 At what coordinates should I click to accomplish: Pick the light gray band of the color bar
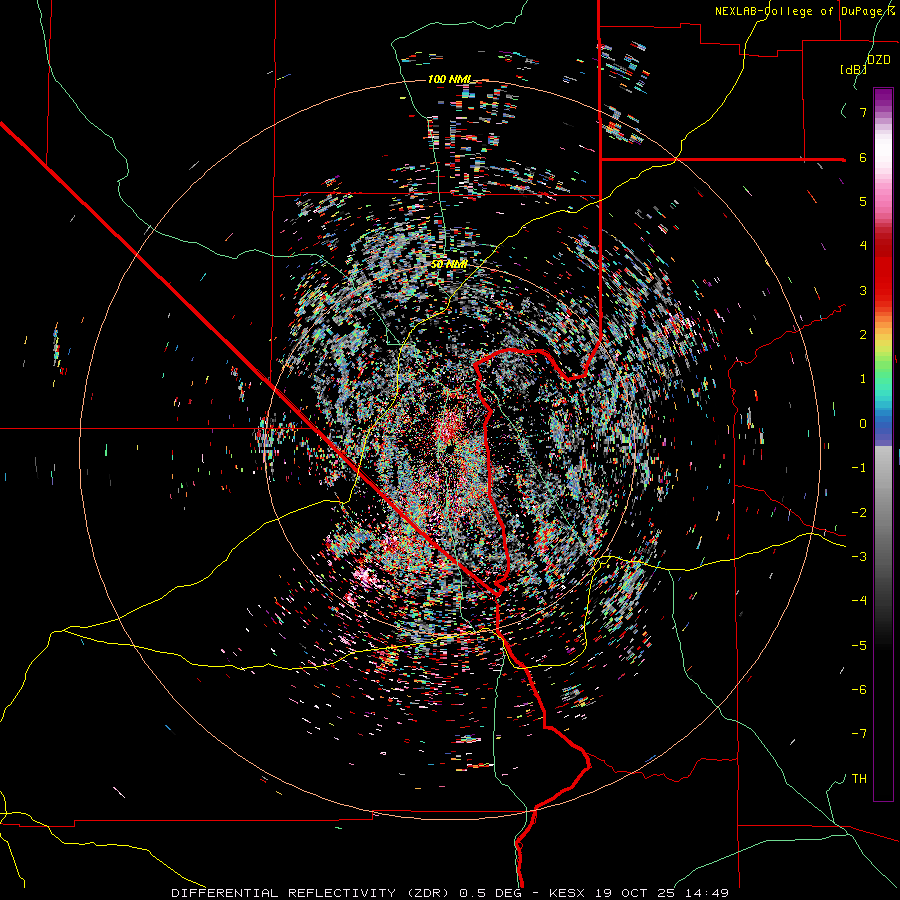click(883, 468)
